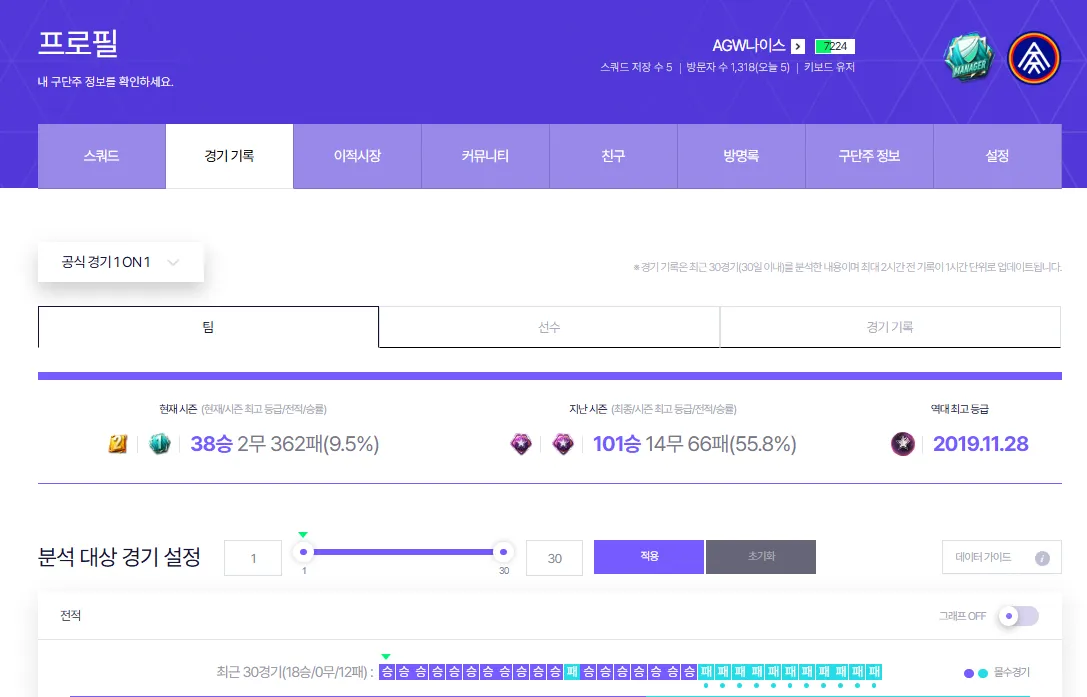Open the 공식 경기 1ON1 dropdown
The width and height of the screenshot is (1087, 697).
click(x=121, y=262)
